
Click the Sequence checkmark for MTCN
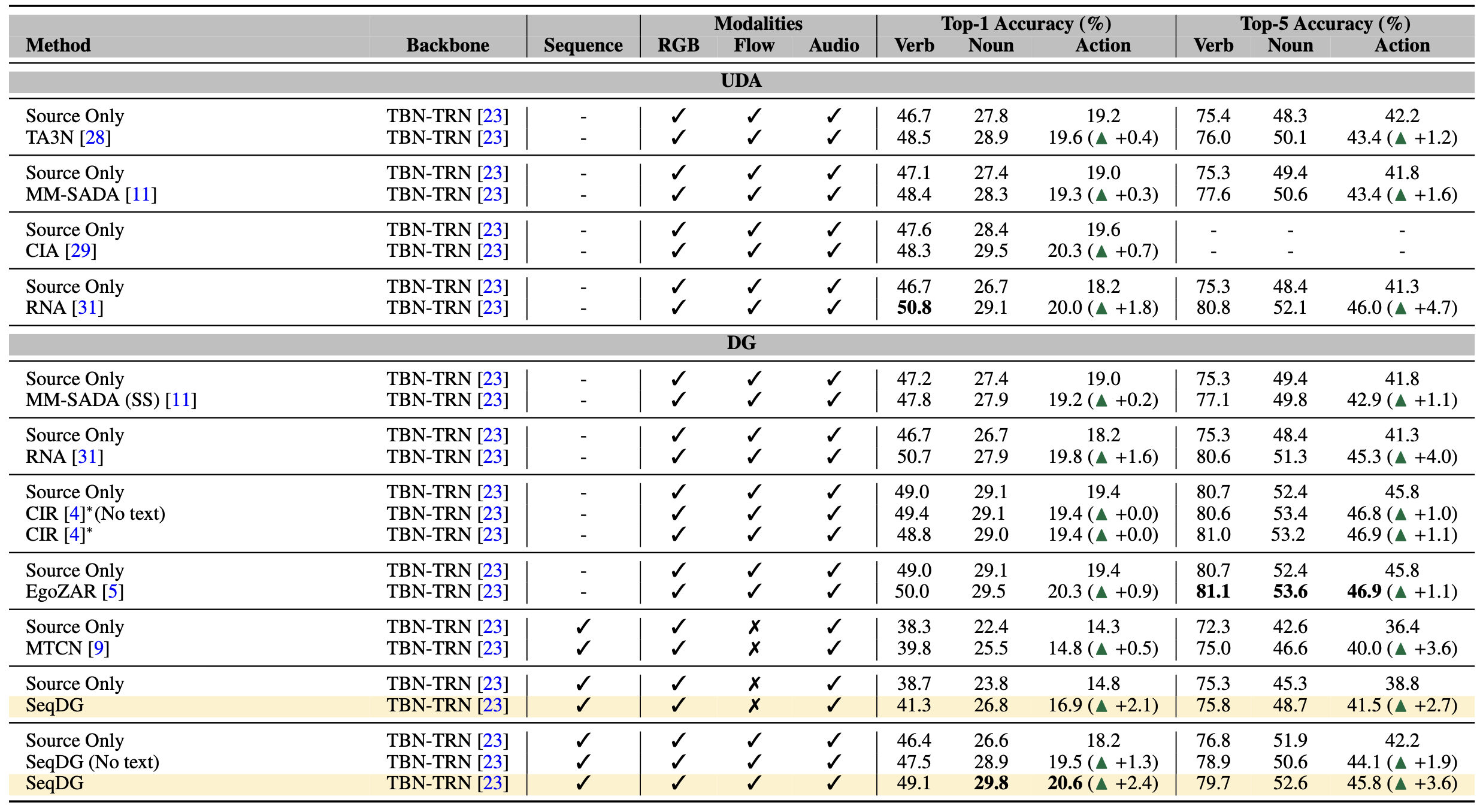[582, 648]
